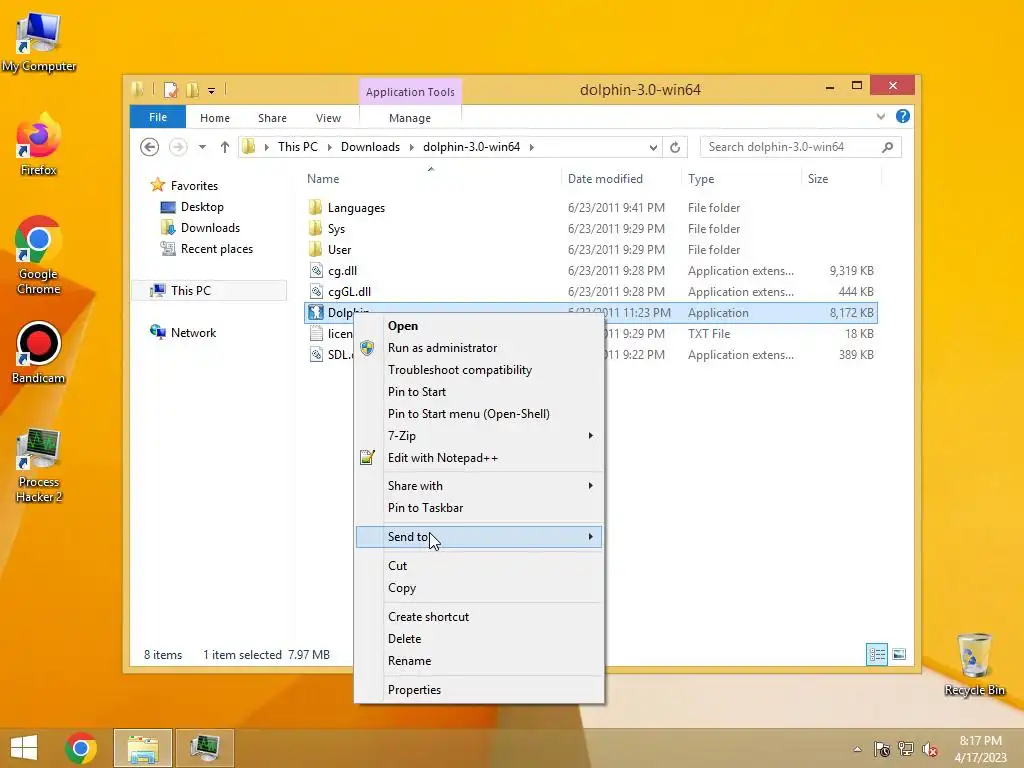
Task: Open Chrome from the taskbar
Action: tap(81, 748)
